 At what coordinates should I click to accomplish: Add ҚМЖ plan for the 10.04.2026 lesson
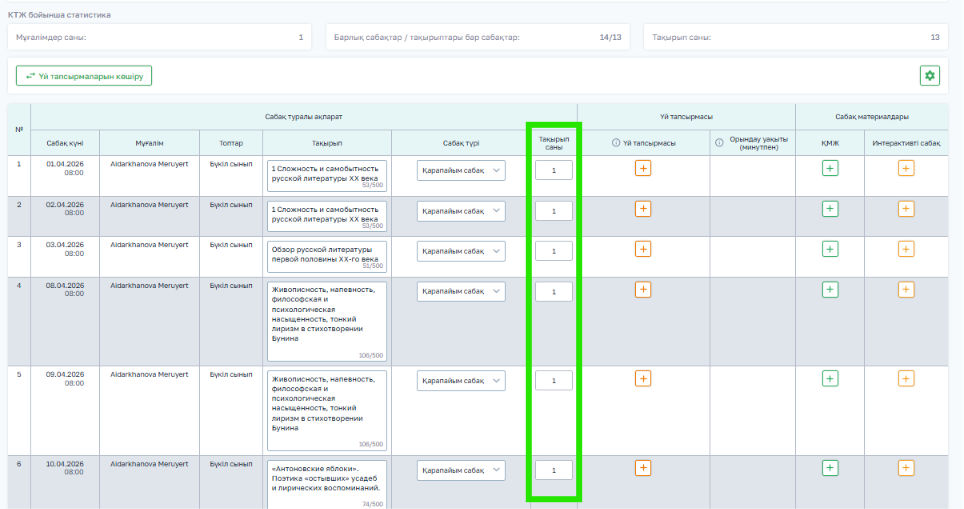830,468
